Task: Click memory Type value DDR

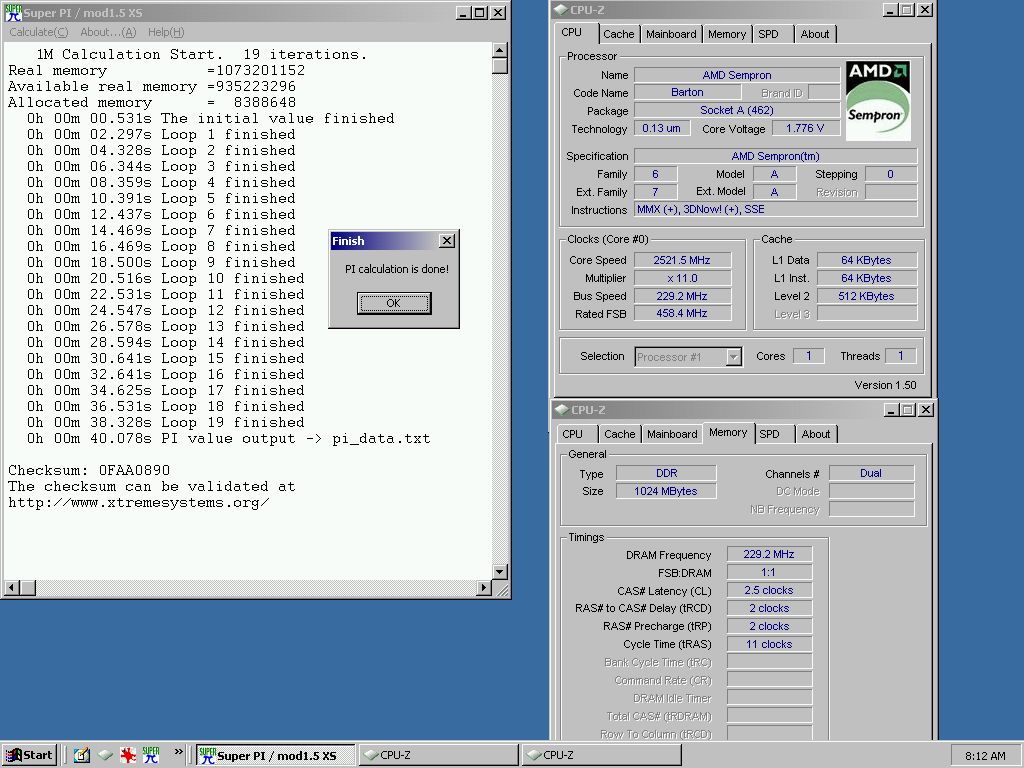Action: click(x=666, y=473)
